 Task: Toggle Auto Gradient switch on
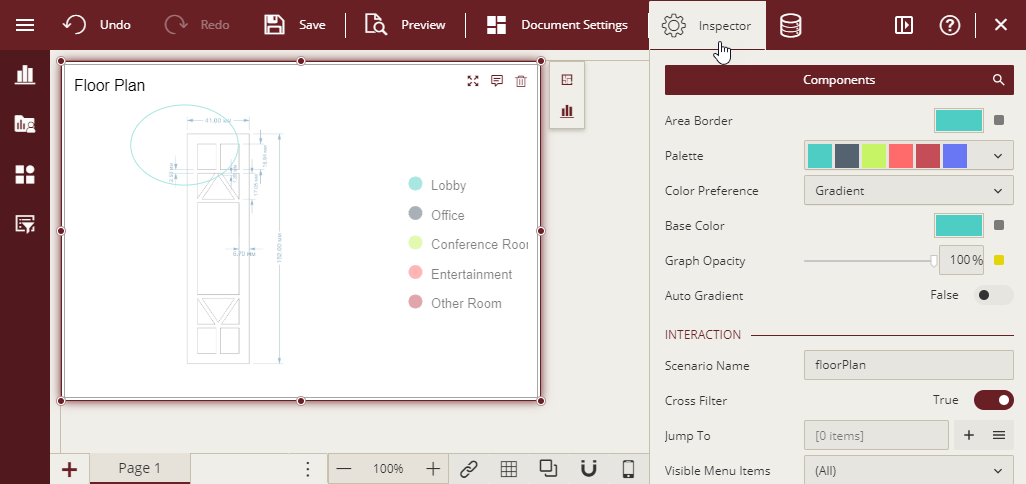(x=993, y=295)
